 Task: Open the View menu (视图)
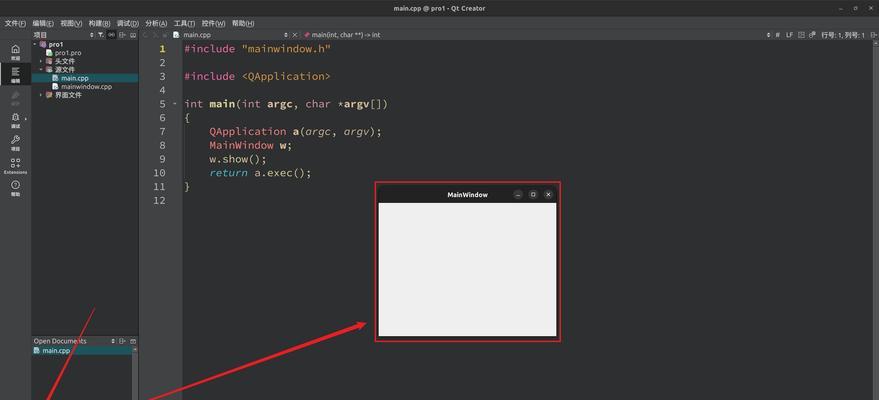71,24
